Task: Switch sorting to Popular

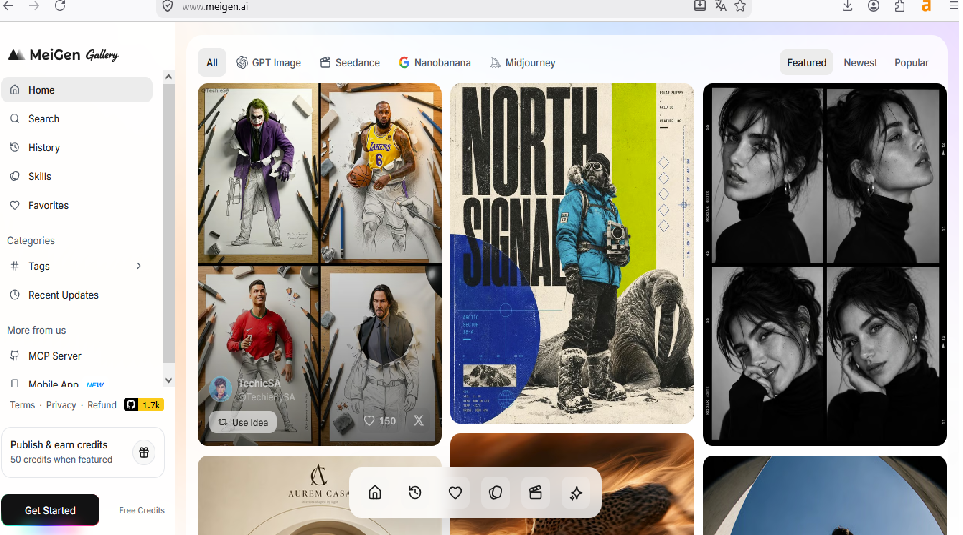Action: [x=911, y=63]
